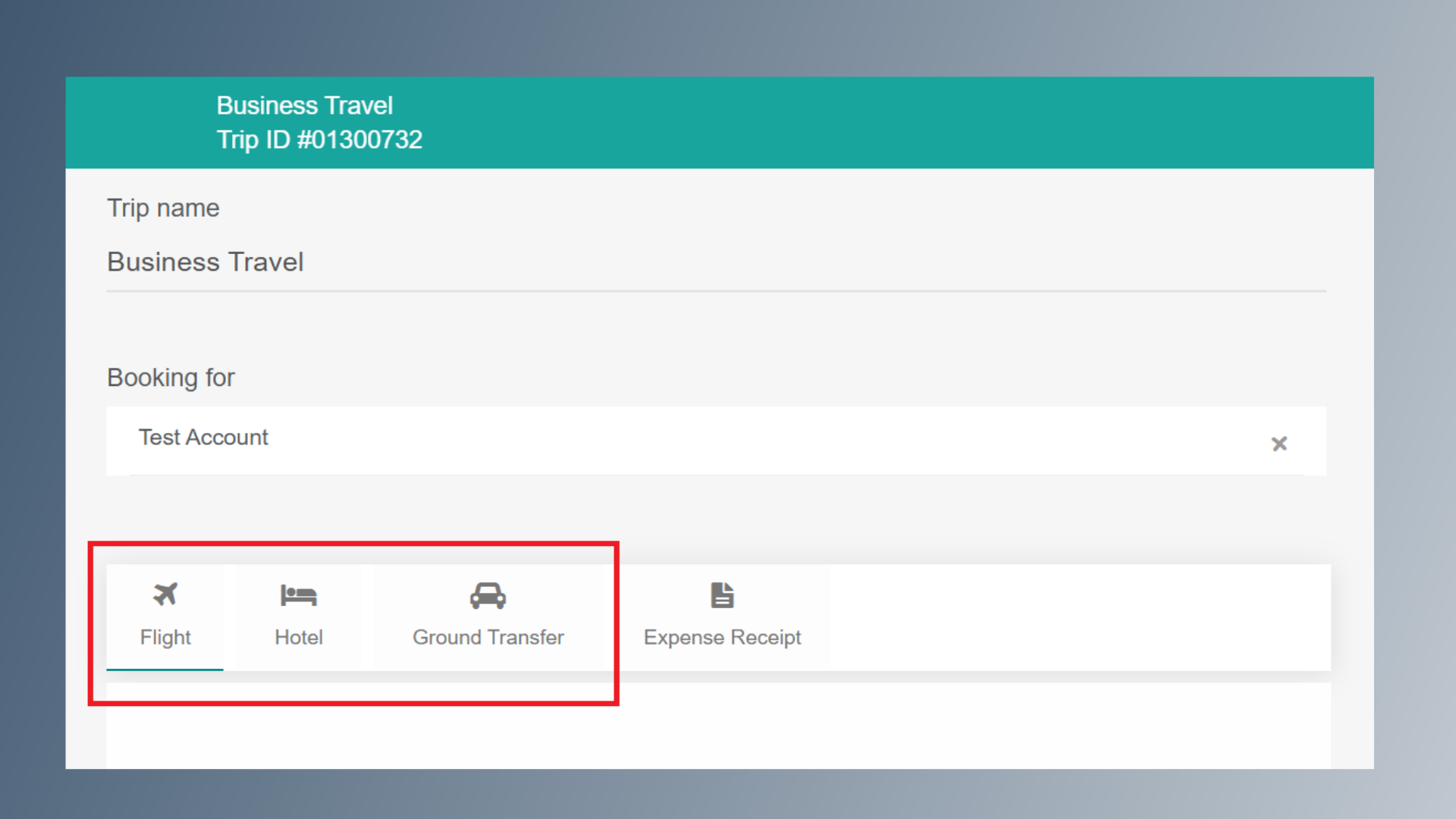The width and height of the screenshot is (1456, 819).
Task: Switch to the Flight tab label
Action: click(165, 637)
